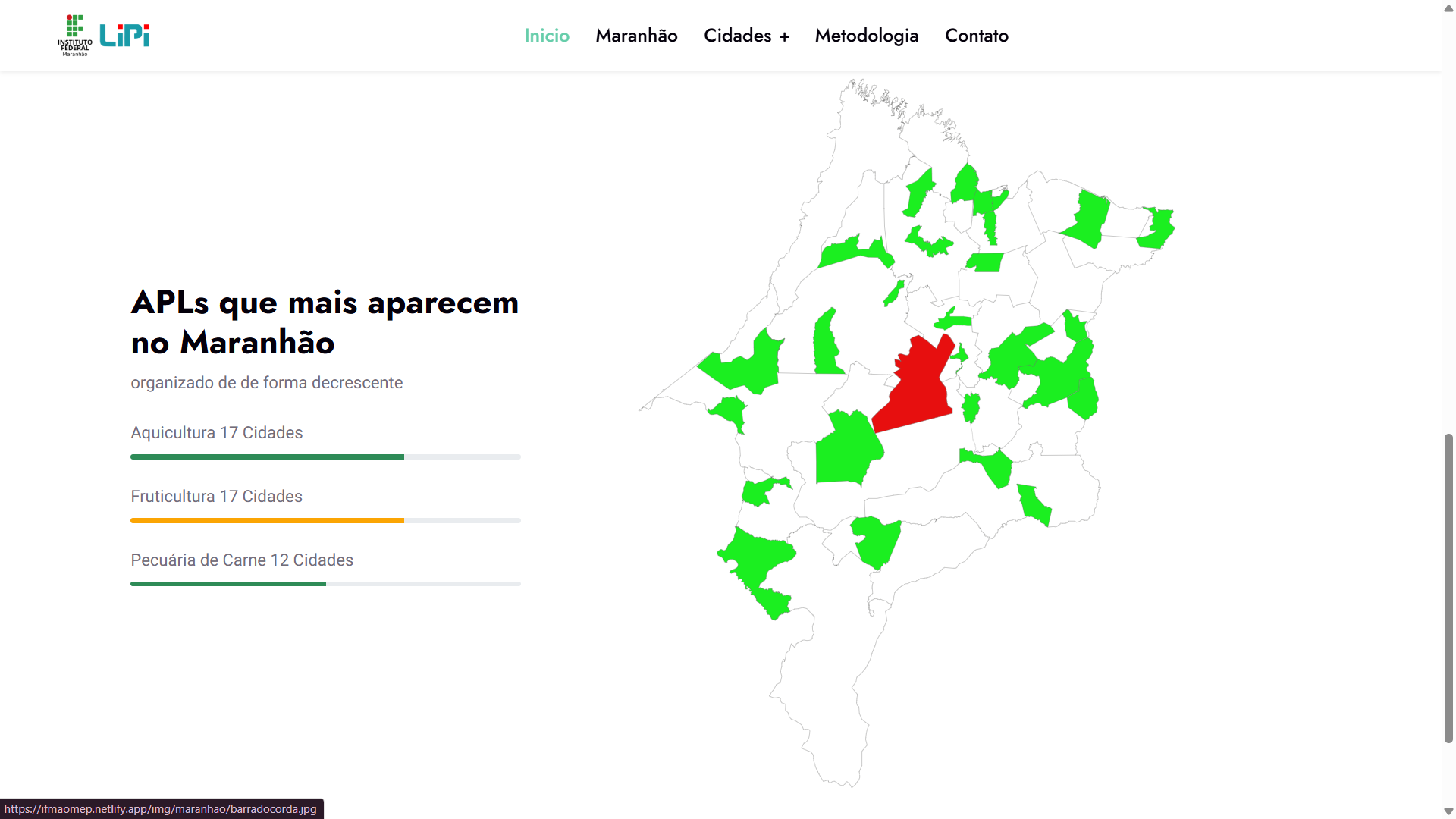Click the plus icon beside Cidades

tap(784, 36)
